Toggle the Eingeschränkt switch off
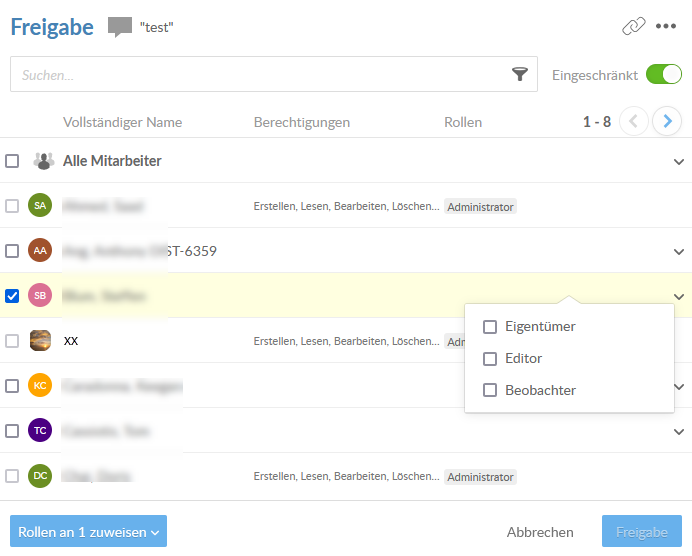Image resolution: width=692 pixels, height=556 pixels. pyautogui.click(x=664, y=74)
